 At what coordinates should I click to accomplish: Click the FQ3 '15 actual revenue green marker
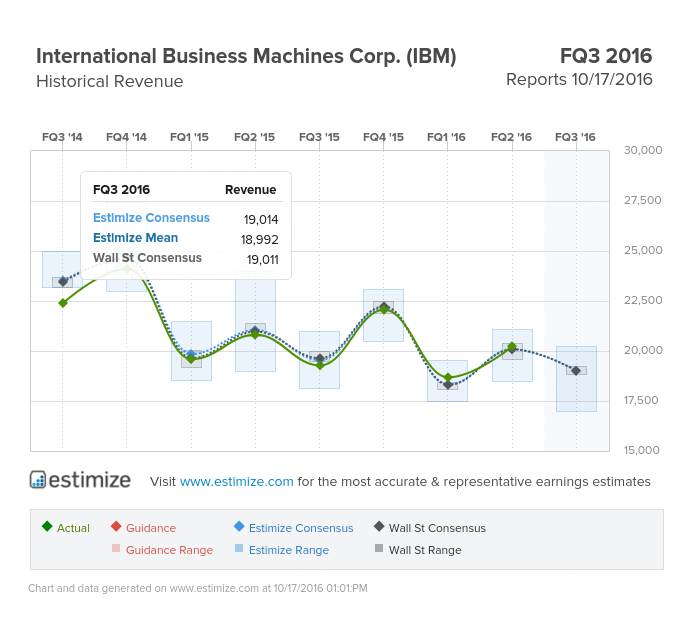click(320, 365)
